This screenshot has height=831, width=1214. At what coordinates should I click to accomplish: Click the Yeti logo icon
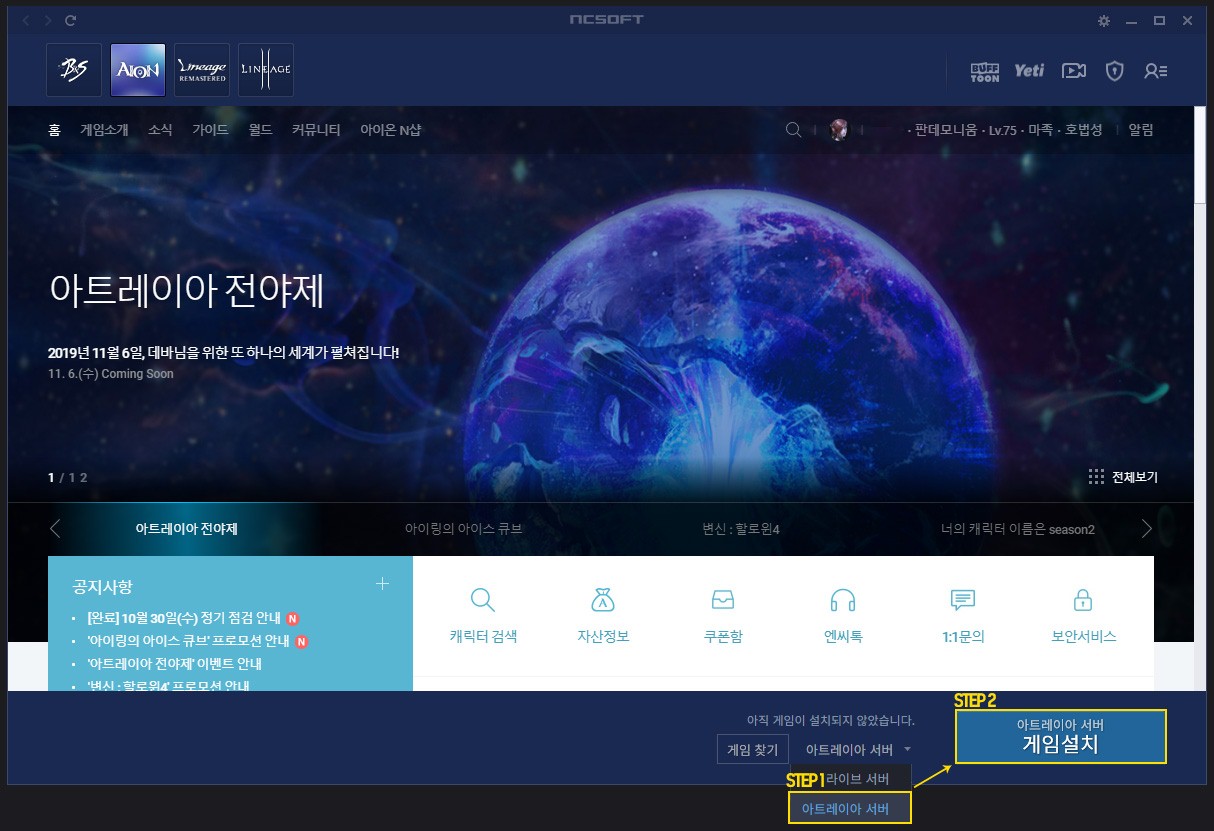1029,70
